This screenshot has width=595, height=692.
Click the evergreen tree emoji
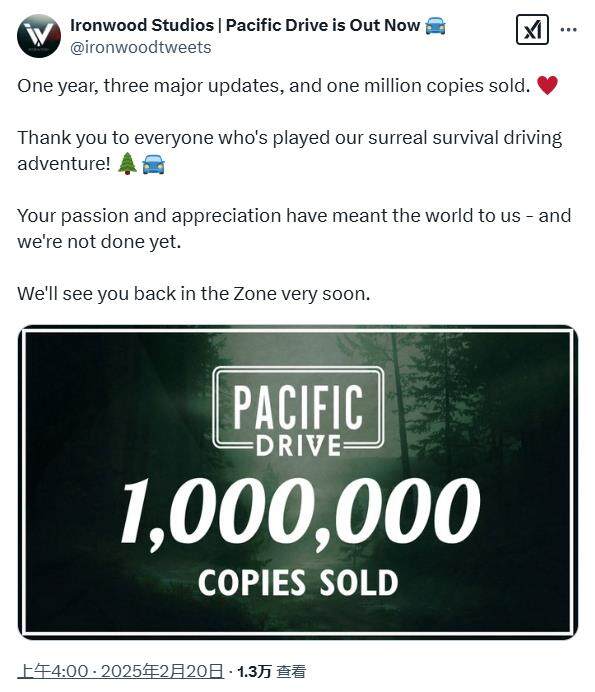pos(128,164)
